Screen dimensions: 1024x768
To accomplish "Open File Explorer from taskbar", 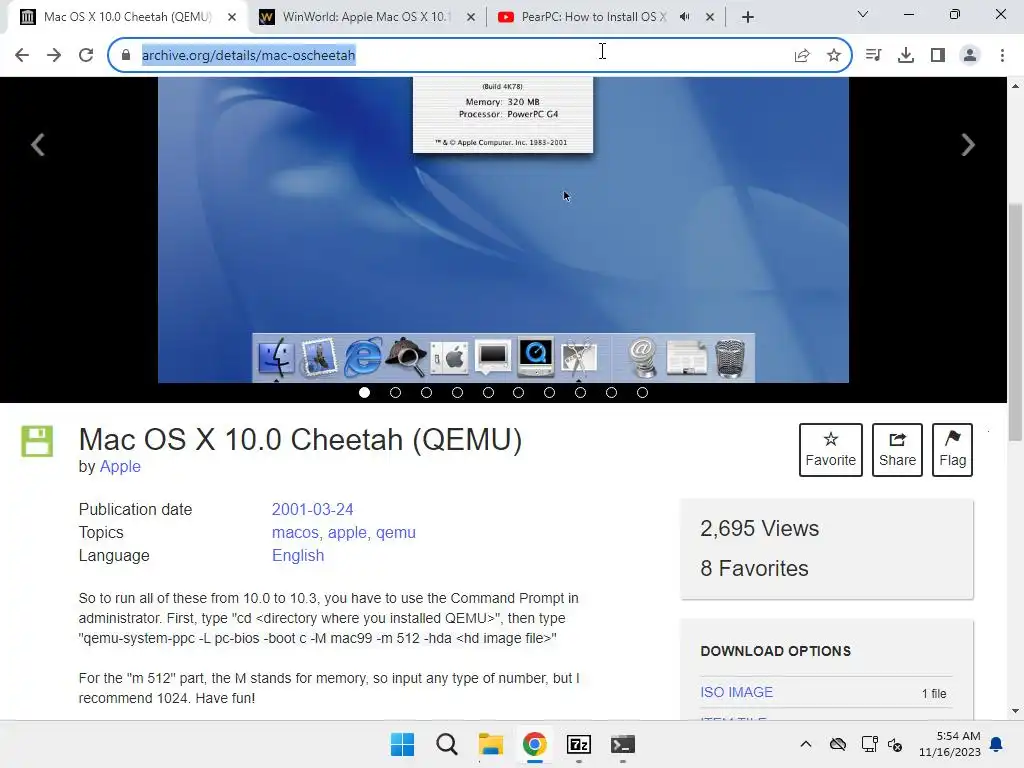I will pos(490,744).
